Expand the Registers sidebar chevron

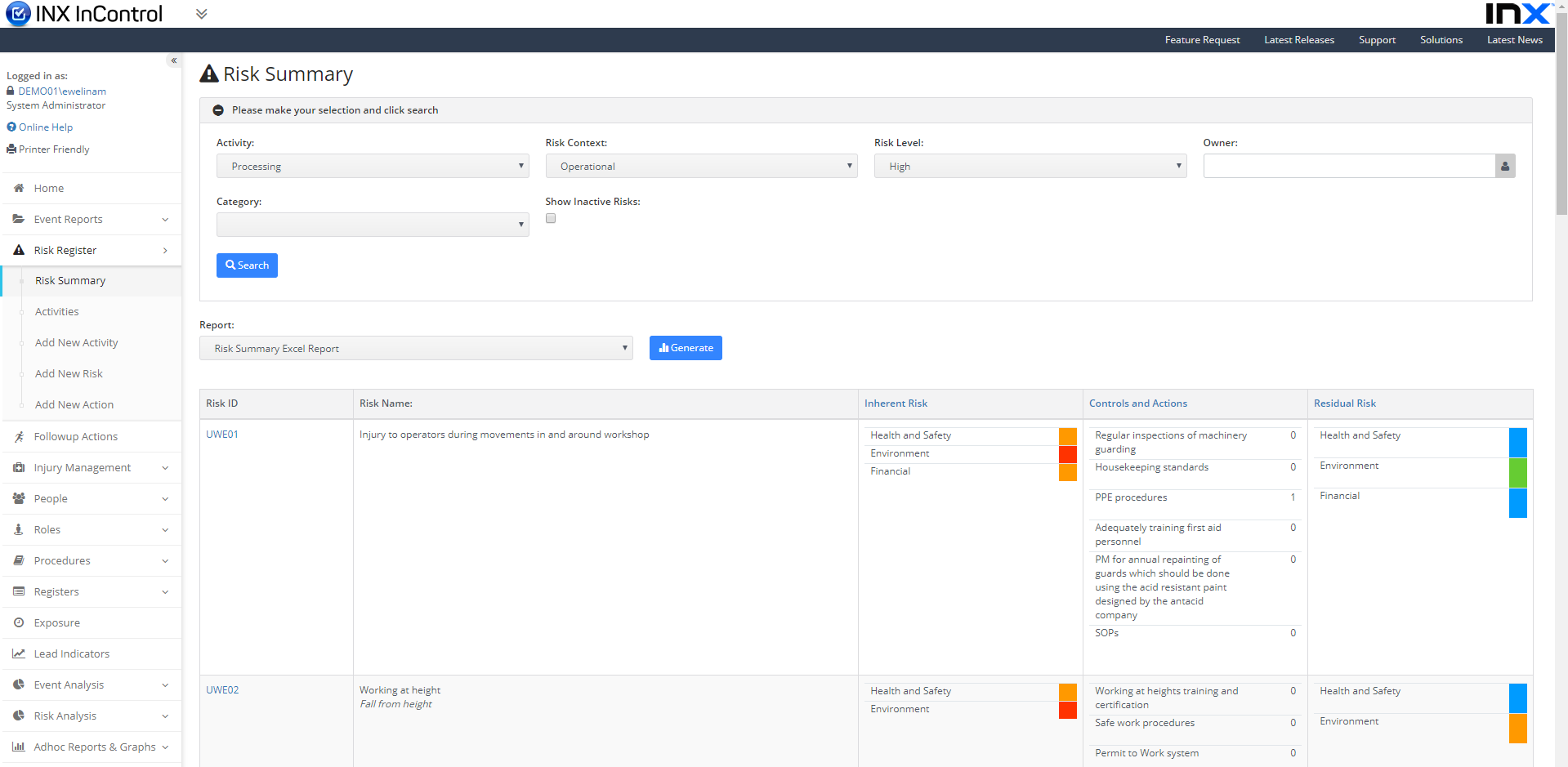pyautogui.click(x=165, y=591)
